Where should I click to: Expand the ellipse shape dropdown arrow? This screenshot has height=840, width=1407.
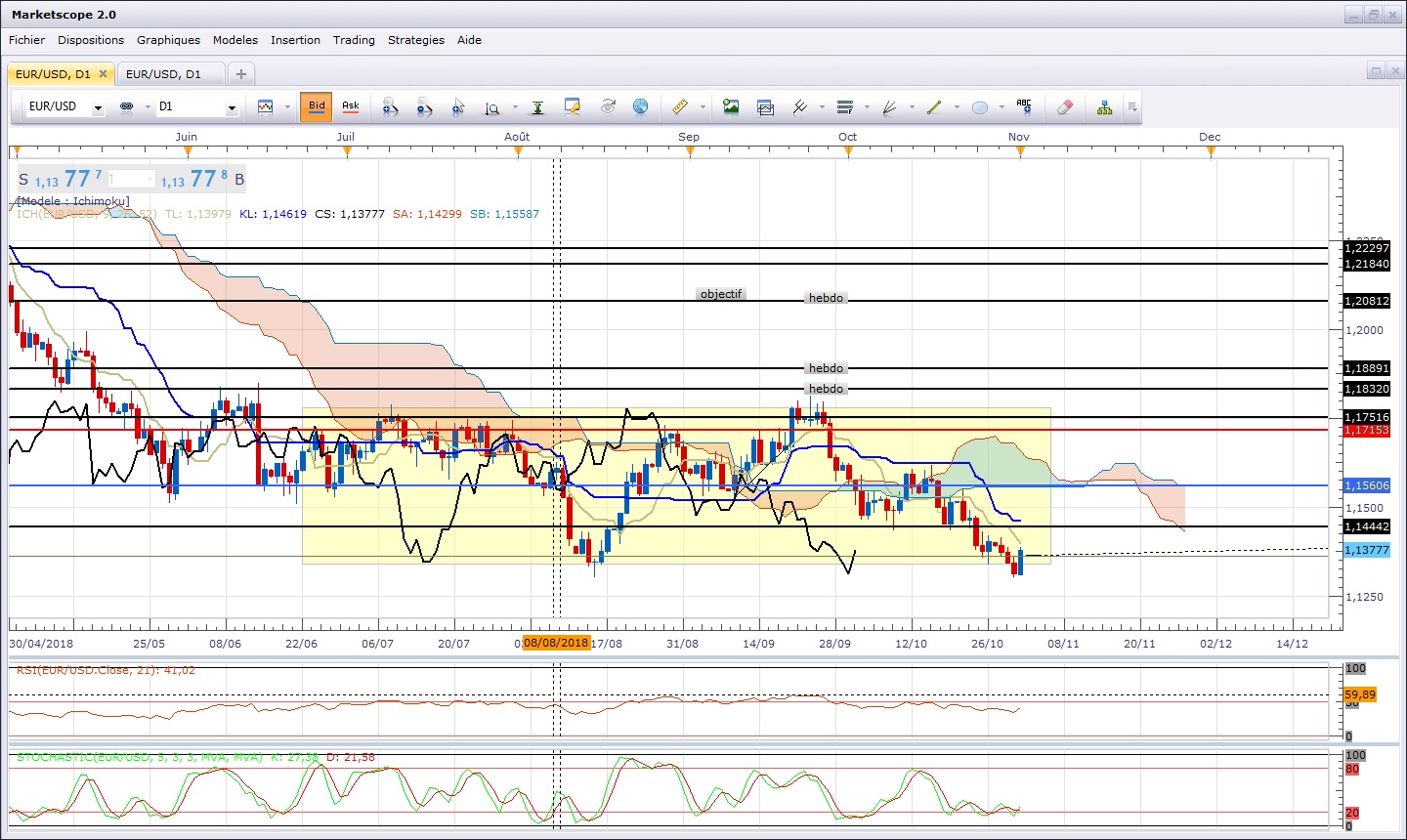(1002, 107)
